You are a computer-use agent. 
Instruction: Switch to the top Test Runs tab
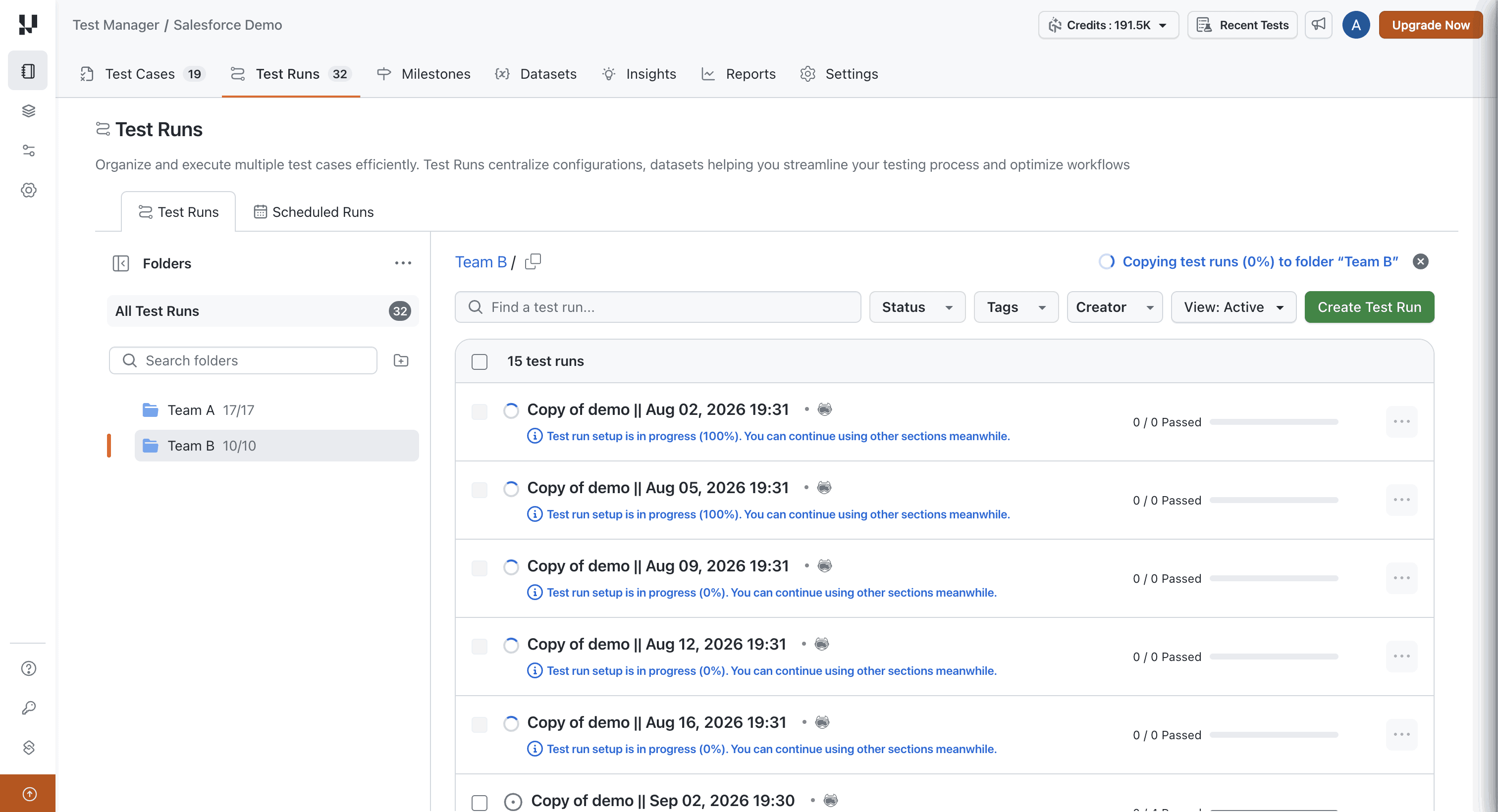point(291,74)
